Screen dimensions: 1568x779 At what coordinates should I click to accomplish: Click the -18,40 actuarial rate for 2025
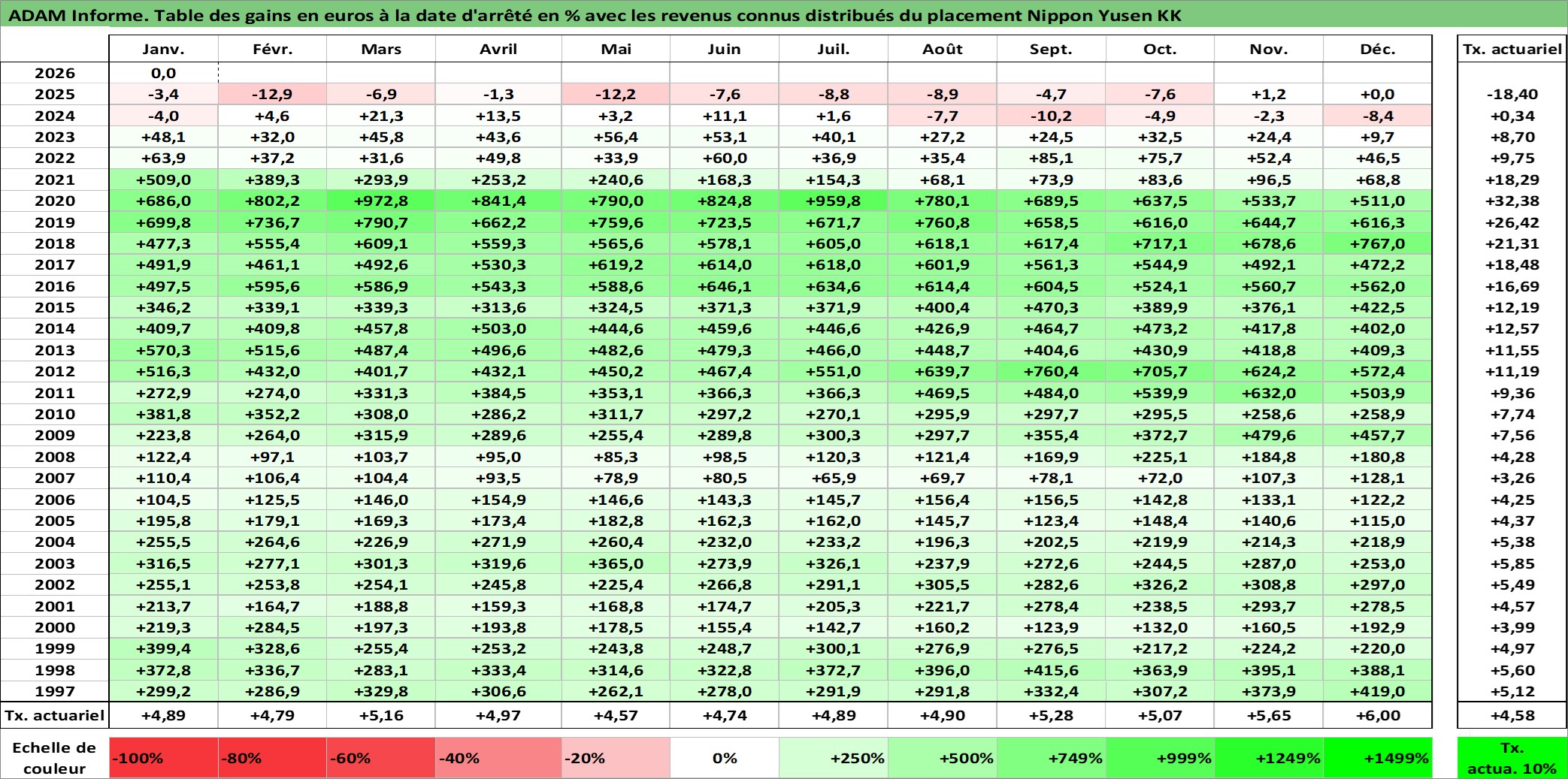click(1512, 94)
